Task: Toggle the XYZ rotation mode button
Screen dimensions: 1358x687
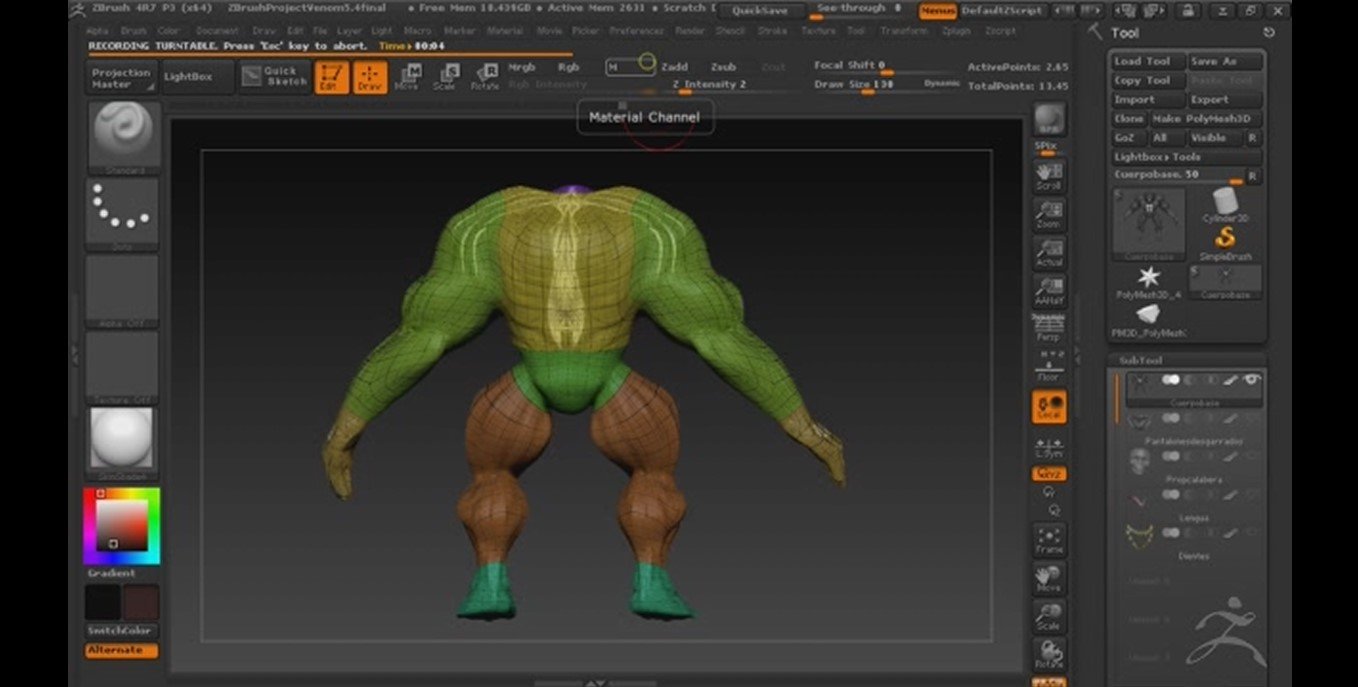Action: tap(1048, 474)
